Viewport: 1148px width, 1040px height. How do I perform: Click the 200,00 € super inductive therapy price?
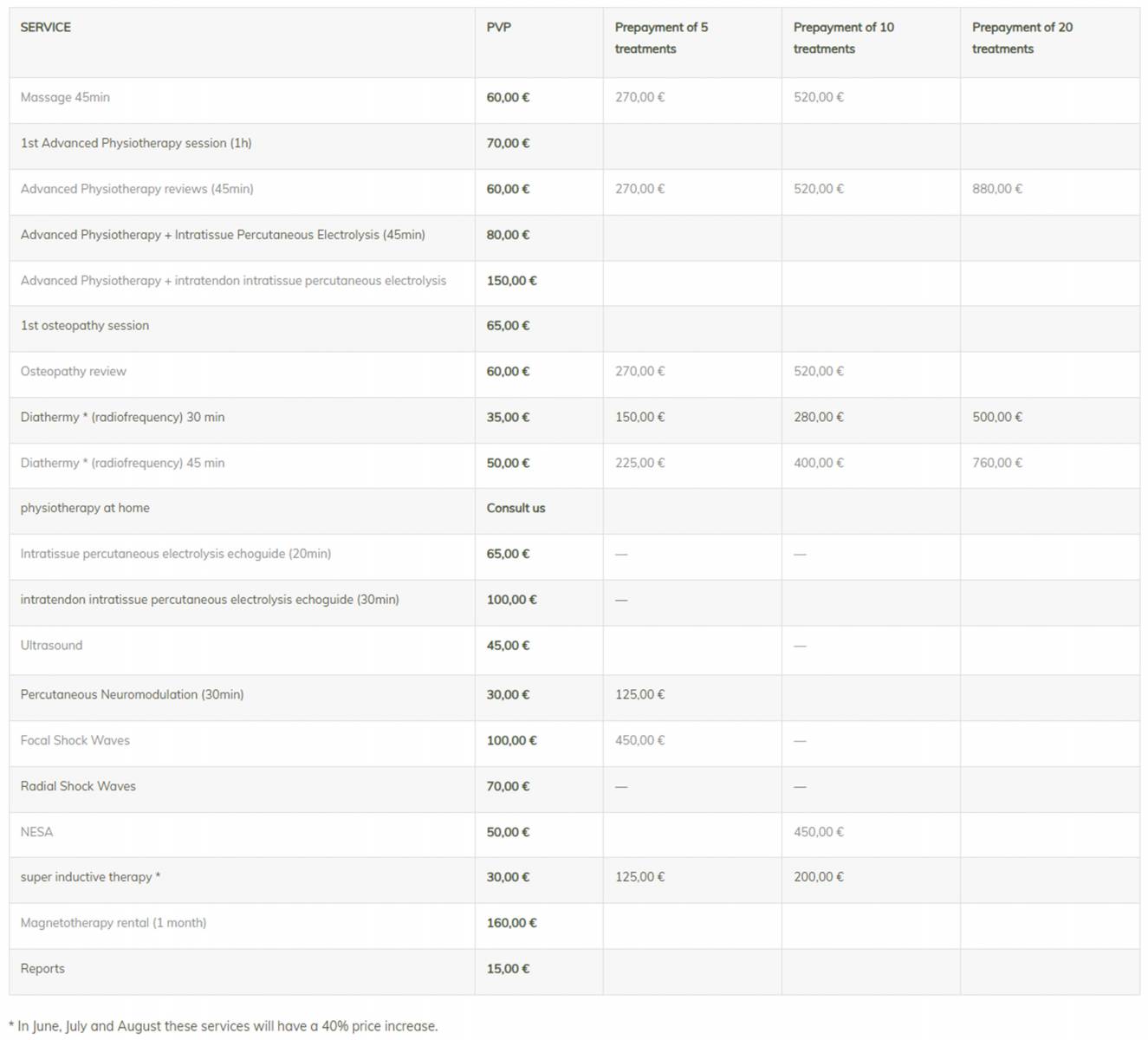click(x=819, y=877)
